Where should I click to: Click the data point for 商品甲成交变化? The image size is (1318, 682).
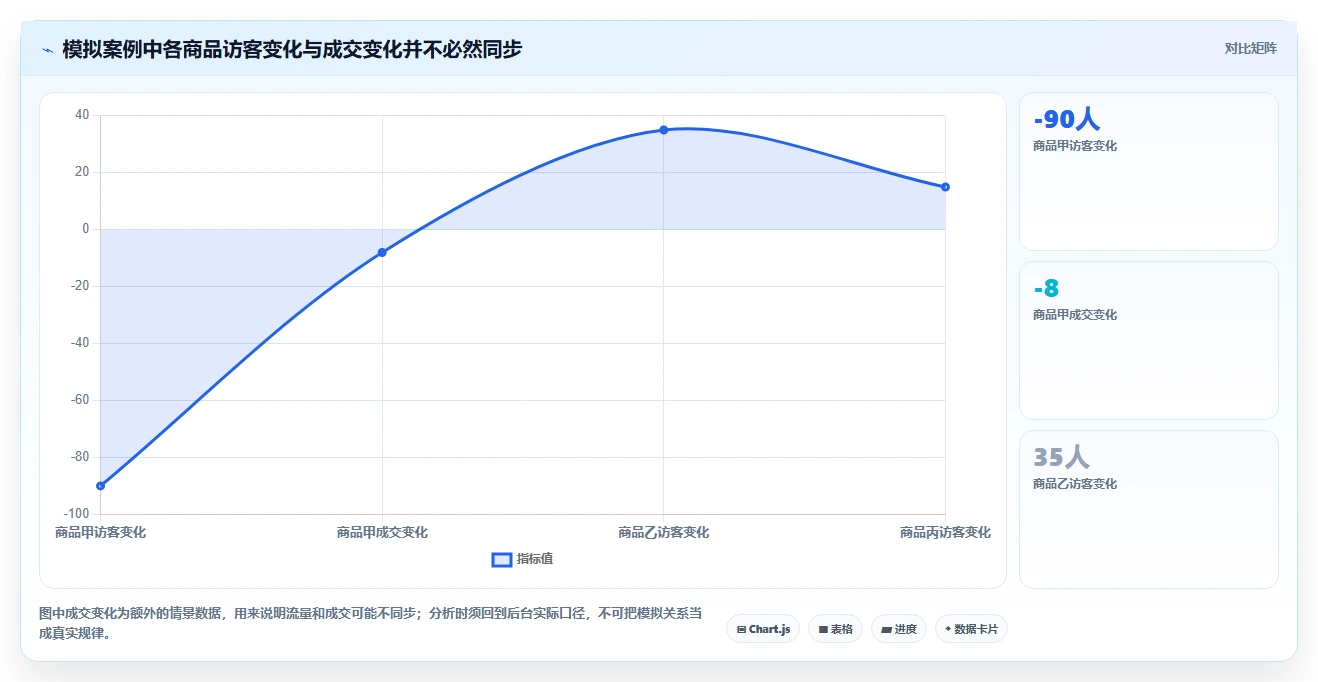pos(382,252)
